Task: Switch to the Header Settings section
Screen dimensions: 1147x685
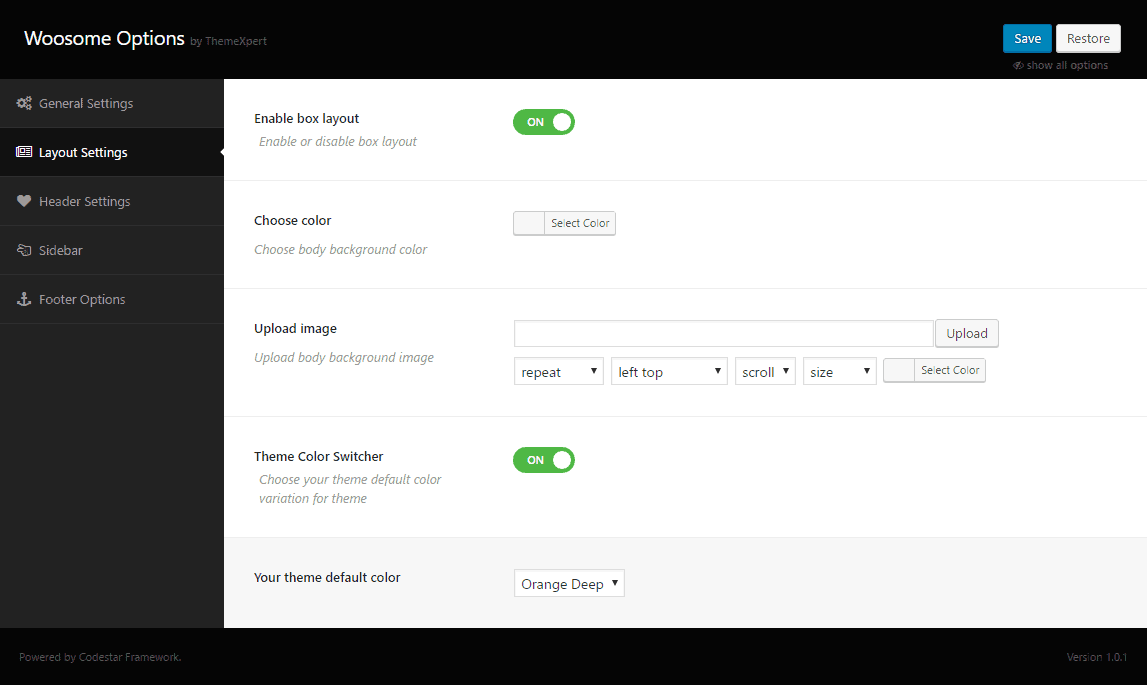Action: [x=85, y=201]
